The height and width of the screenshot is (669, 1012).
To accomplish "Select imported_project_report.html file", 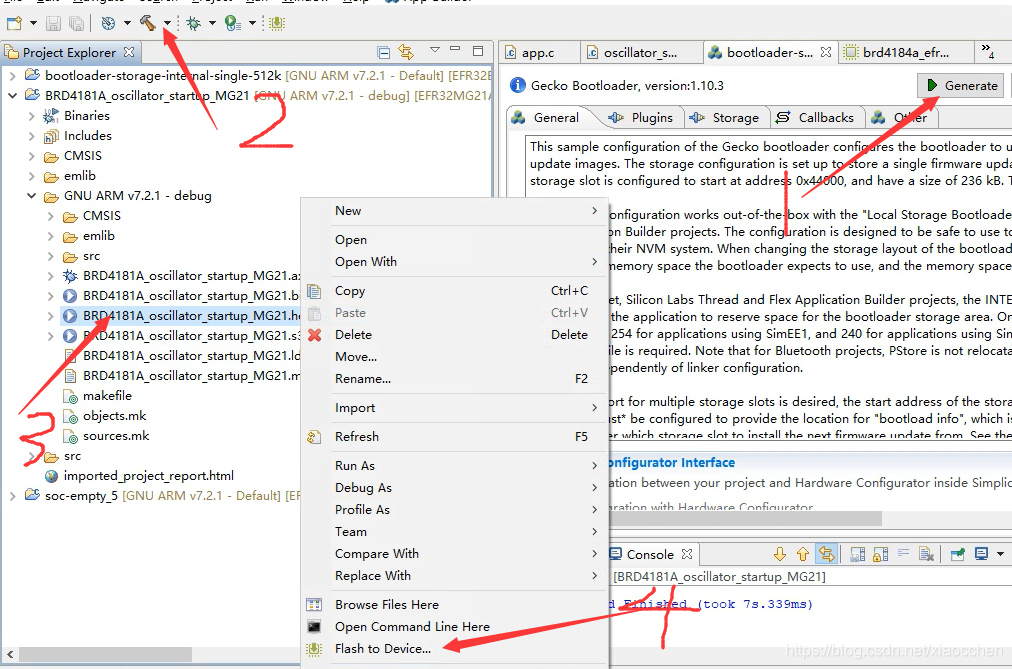I will pyautogui.click(x=148, y=476).
